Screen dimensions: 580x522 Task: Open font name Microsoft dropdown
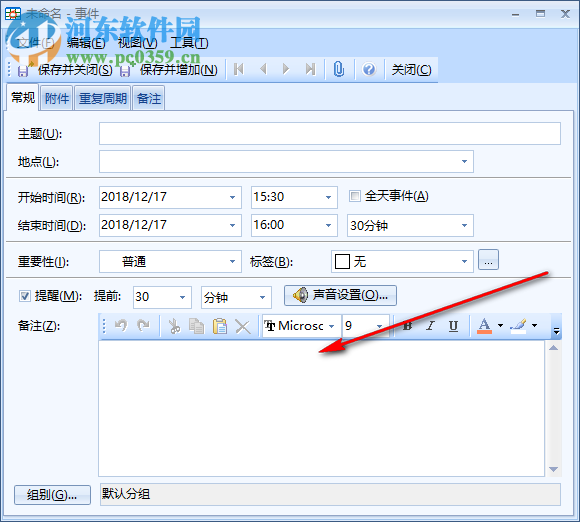pos(331,326)
